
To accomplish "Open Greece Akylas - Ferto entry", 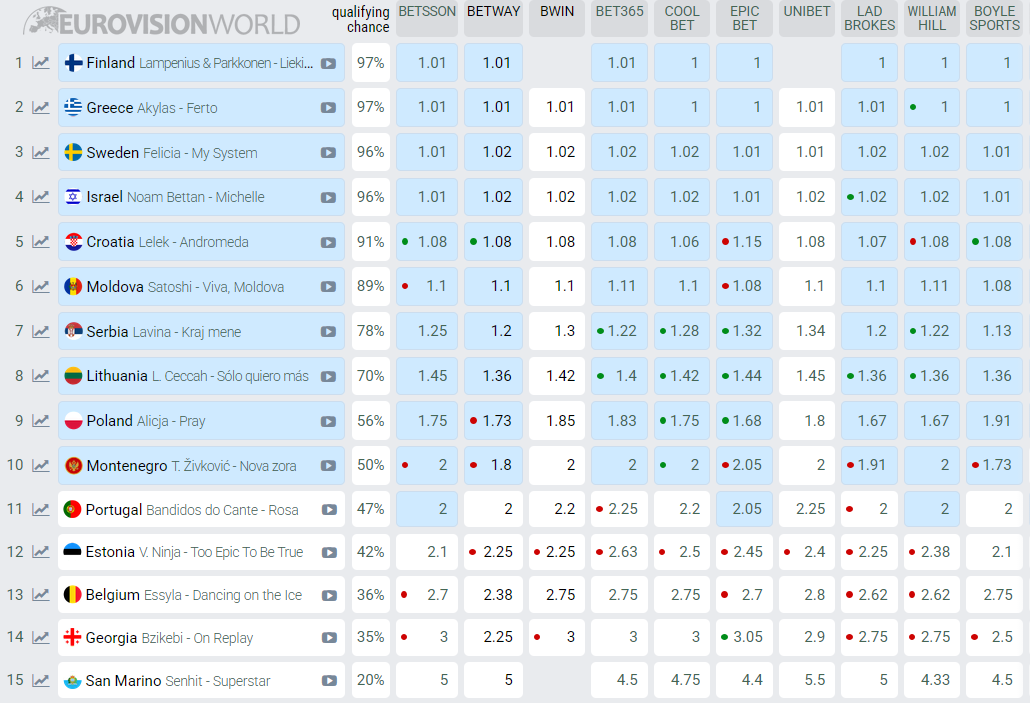I will 201,108.
